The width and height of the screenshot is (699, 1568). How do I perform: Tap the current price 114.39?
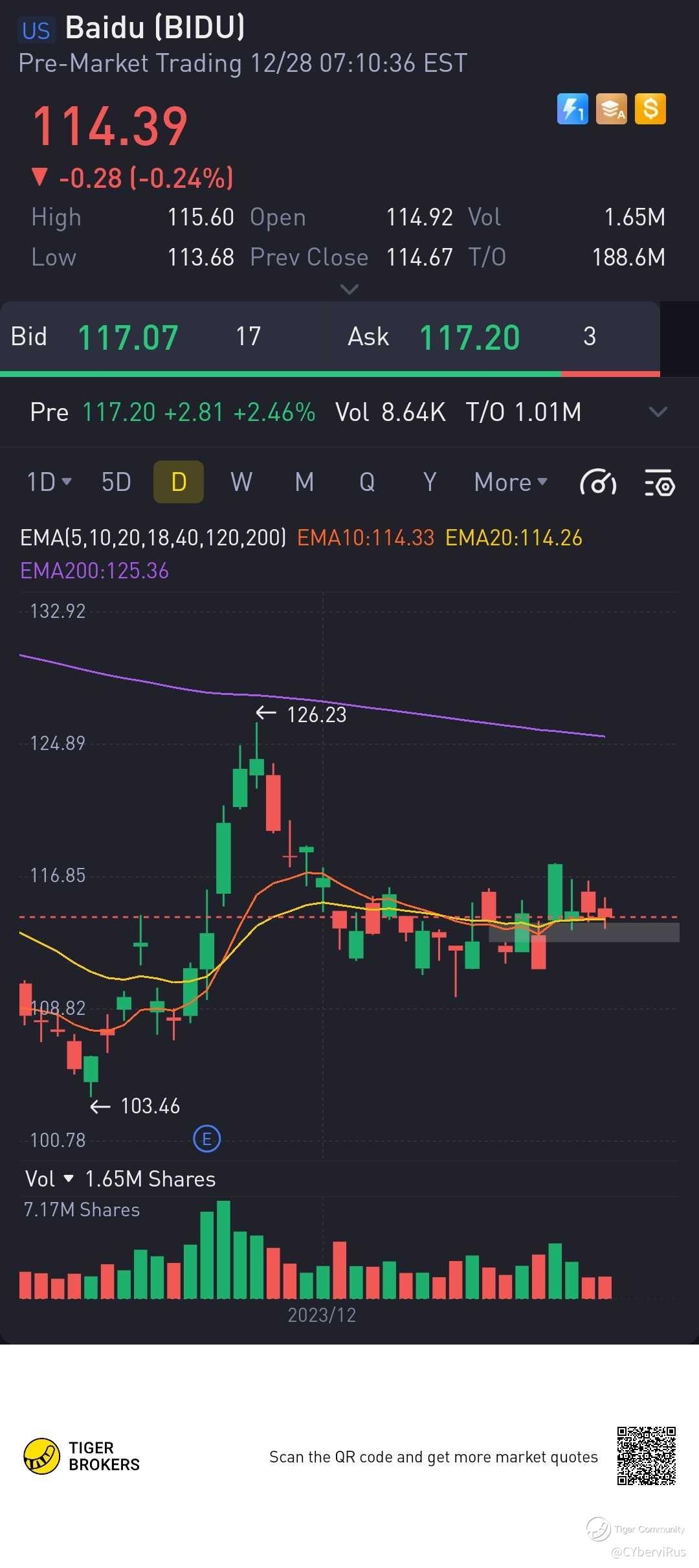click(110, 126)
